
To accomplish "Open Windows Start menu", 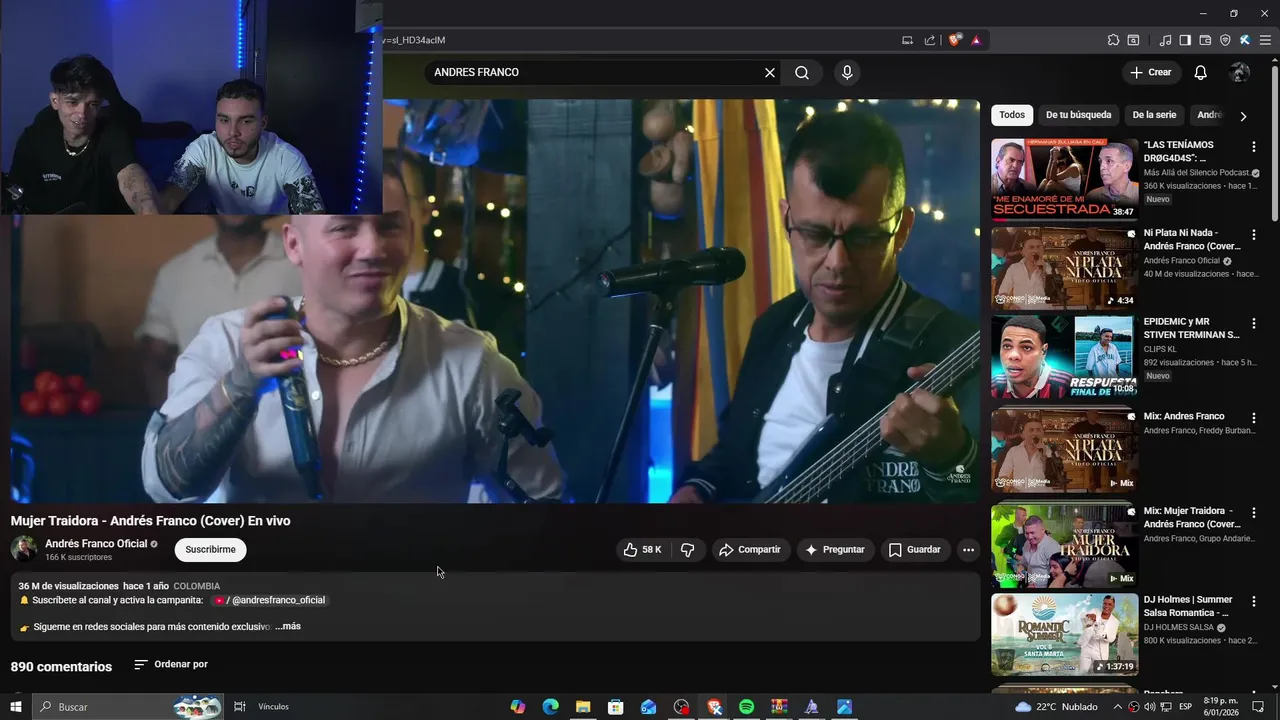I will (15, 707).
